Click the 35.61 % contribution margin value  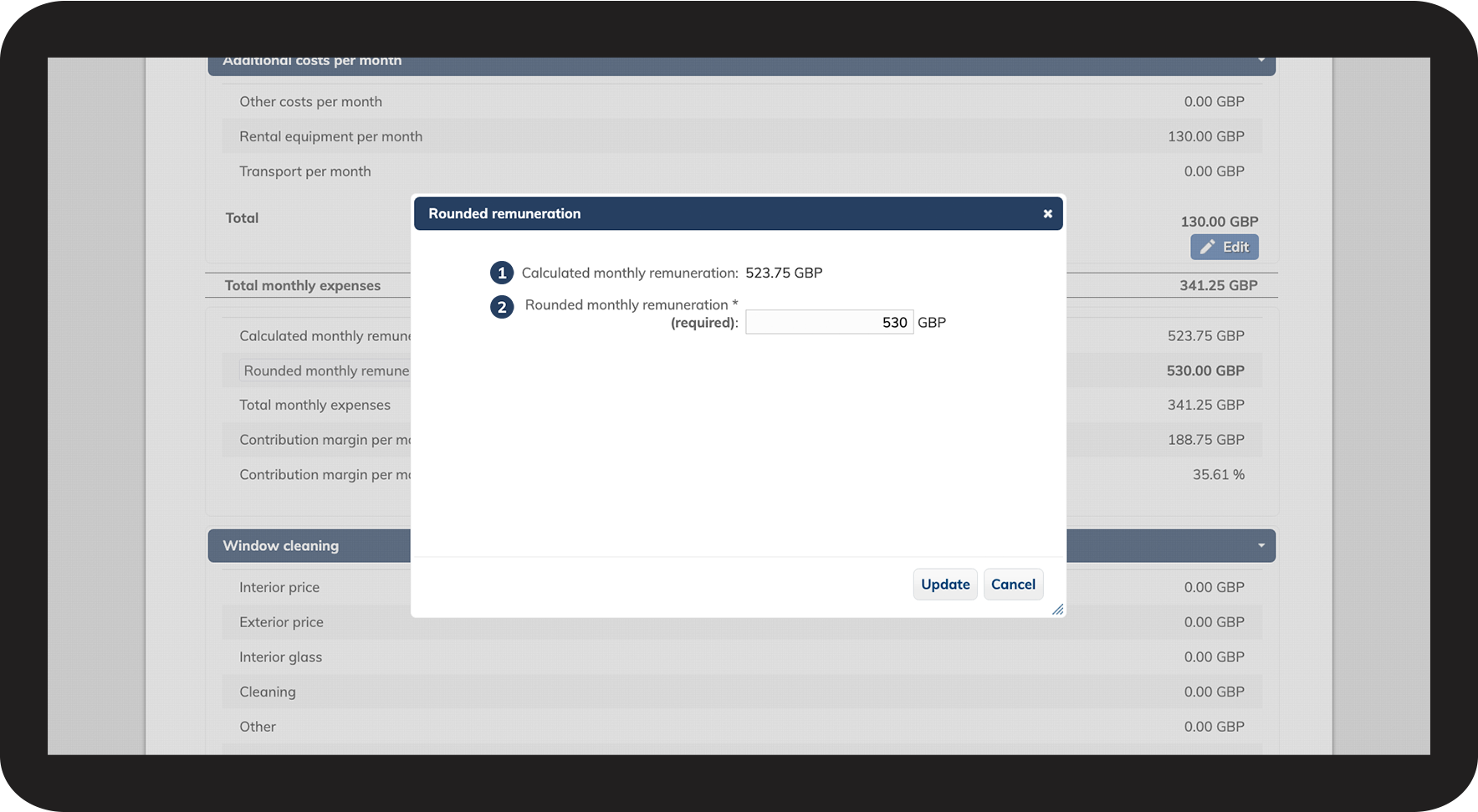1218,475
